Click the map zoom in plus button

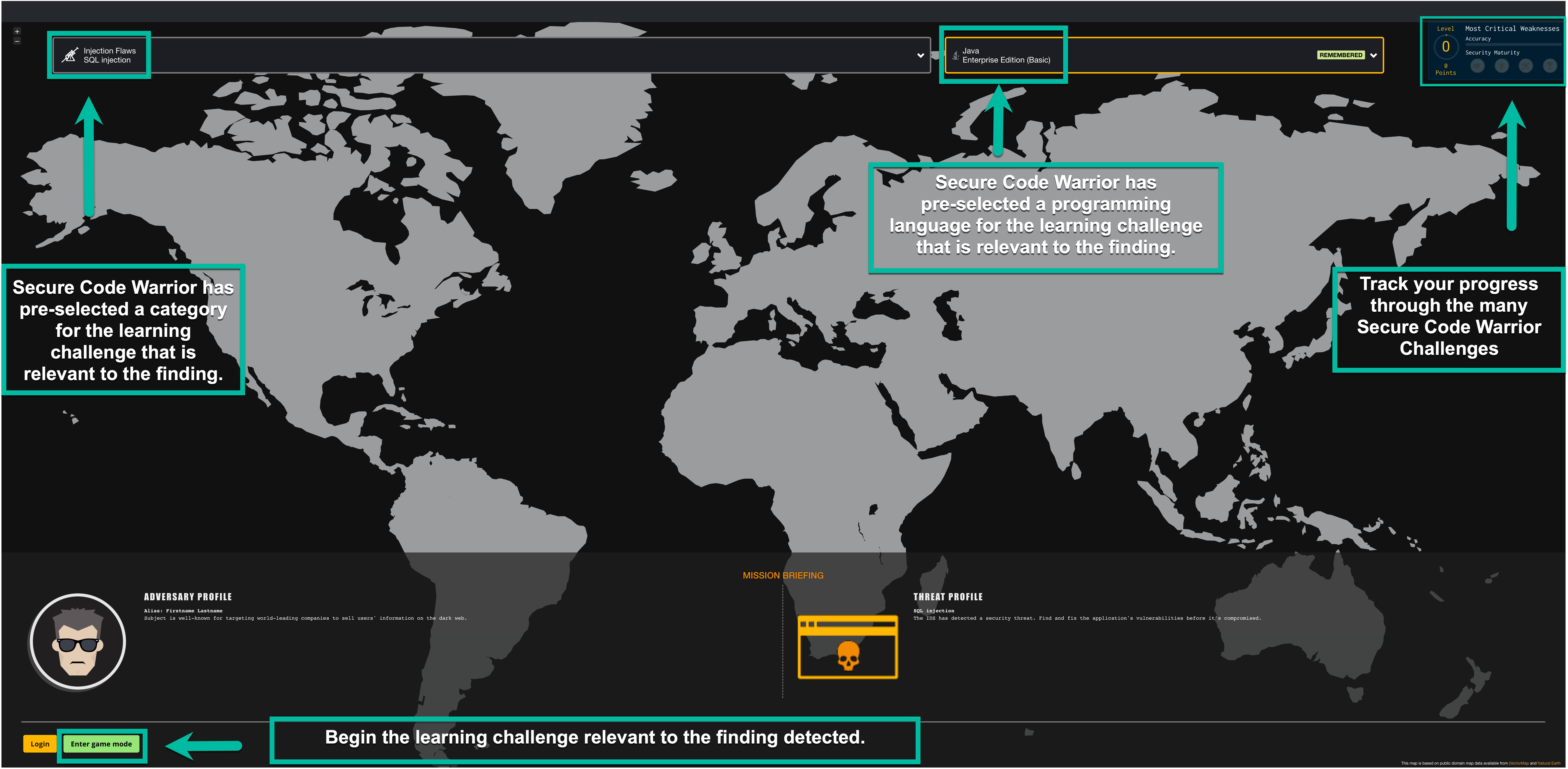point(17,31)
